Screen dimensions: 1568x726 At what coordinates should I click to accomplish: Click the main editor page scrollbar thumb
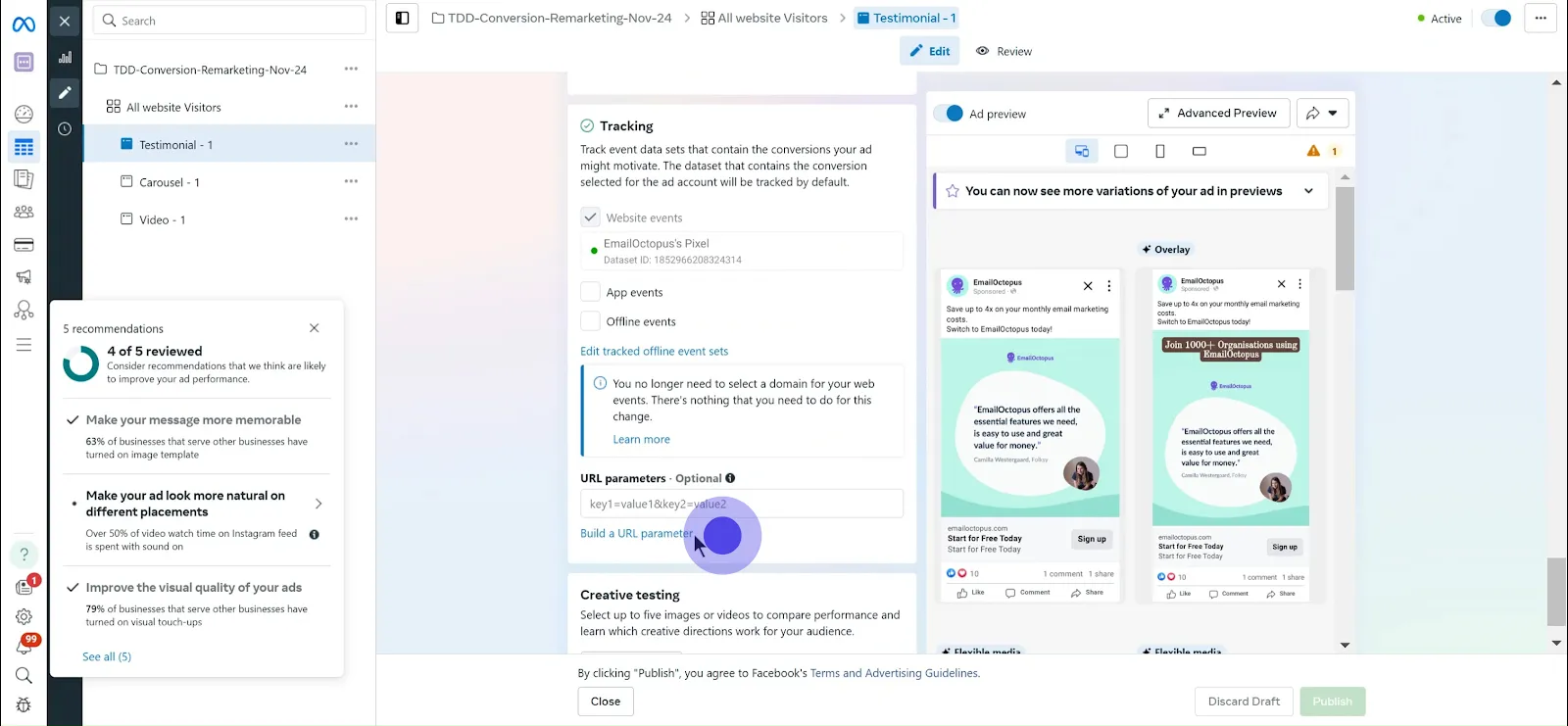point(1556,592)
